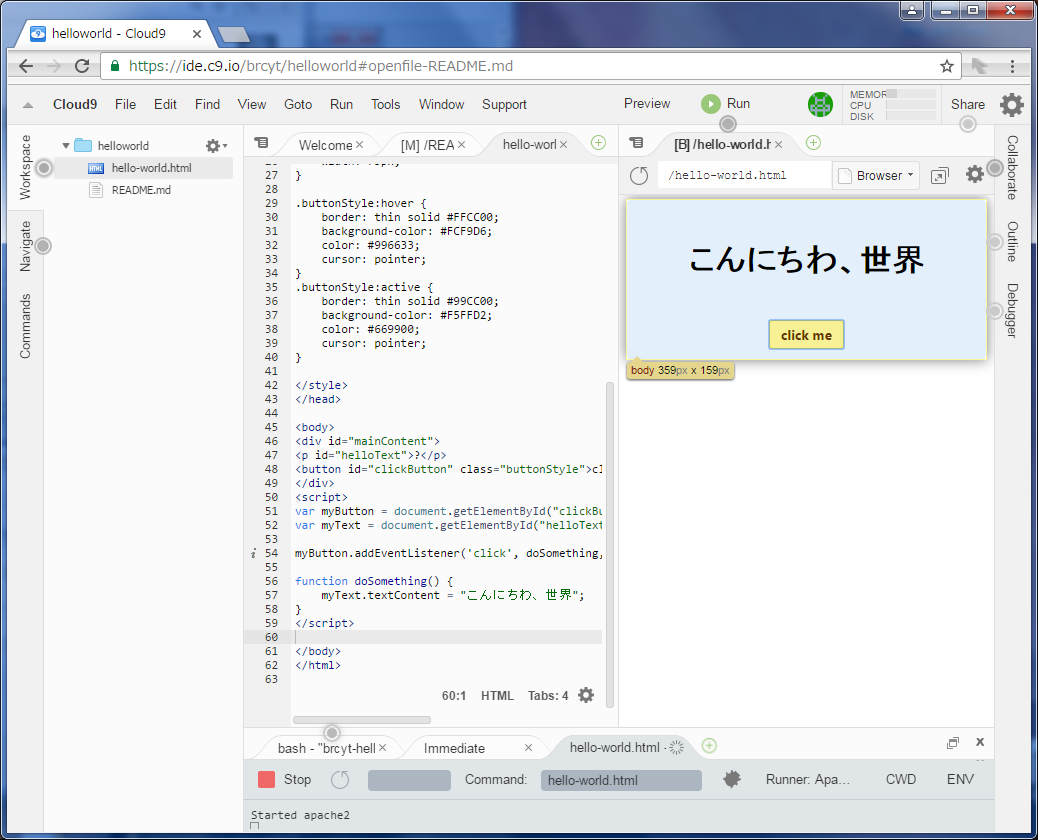Screen dimensions: 1038x840
Task: Open the Runner: Apache selector
Action: coord(808,779)
